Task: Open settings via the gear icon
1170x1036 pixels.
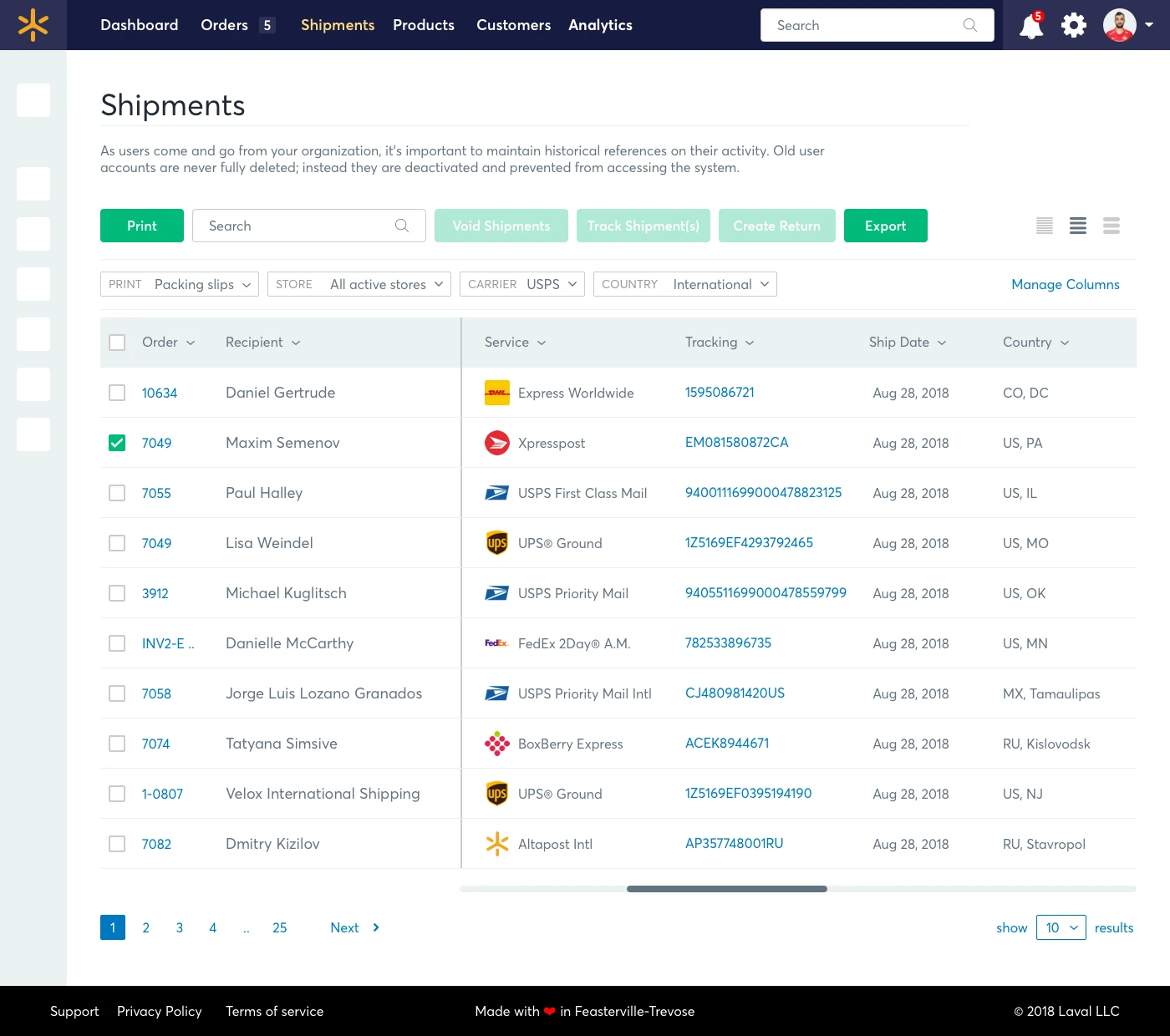Action: coord(1074,25)
